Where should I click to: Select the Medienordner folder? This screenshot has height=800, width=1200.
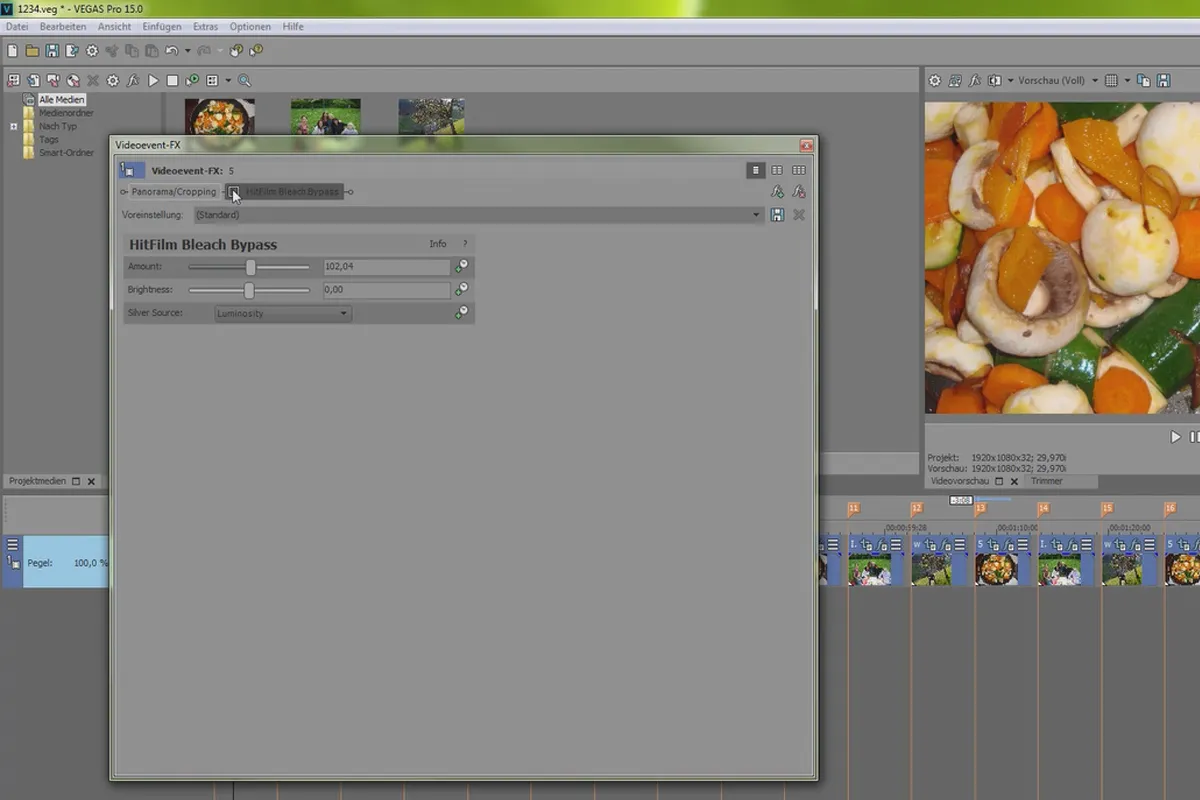click(66, 113)
